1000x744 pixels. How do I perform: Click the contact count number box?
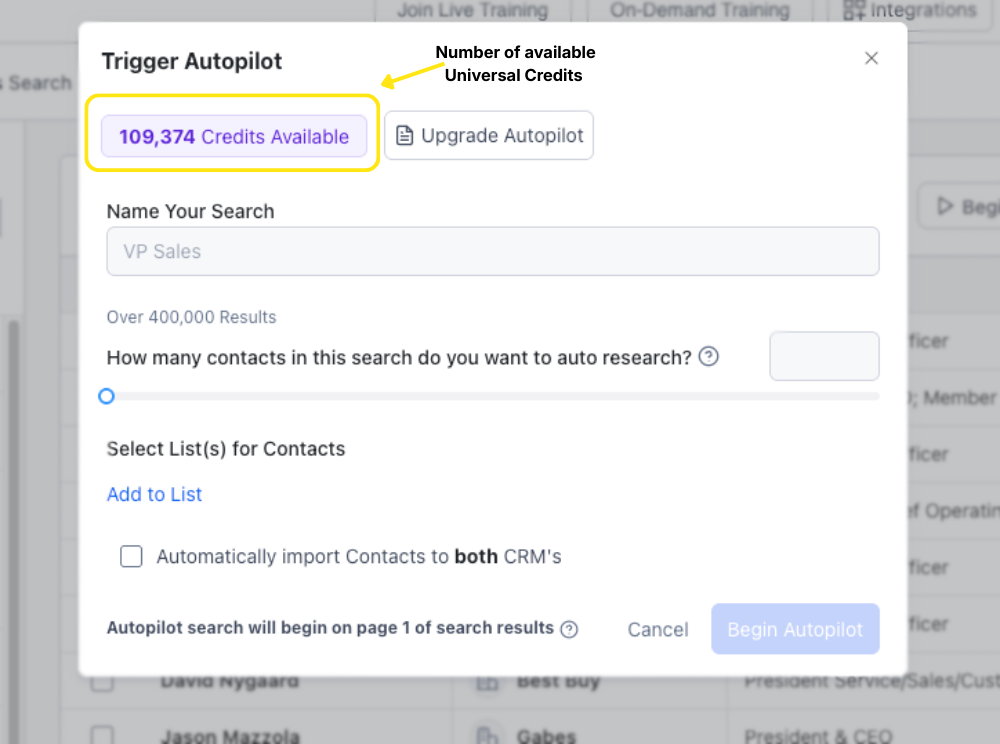tap(823, 357)
